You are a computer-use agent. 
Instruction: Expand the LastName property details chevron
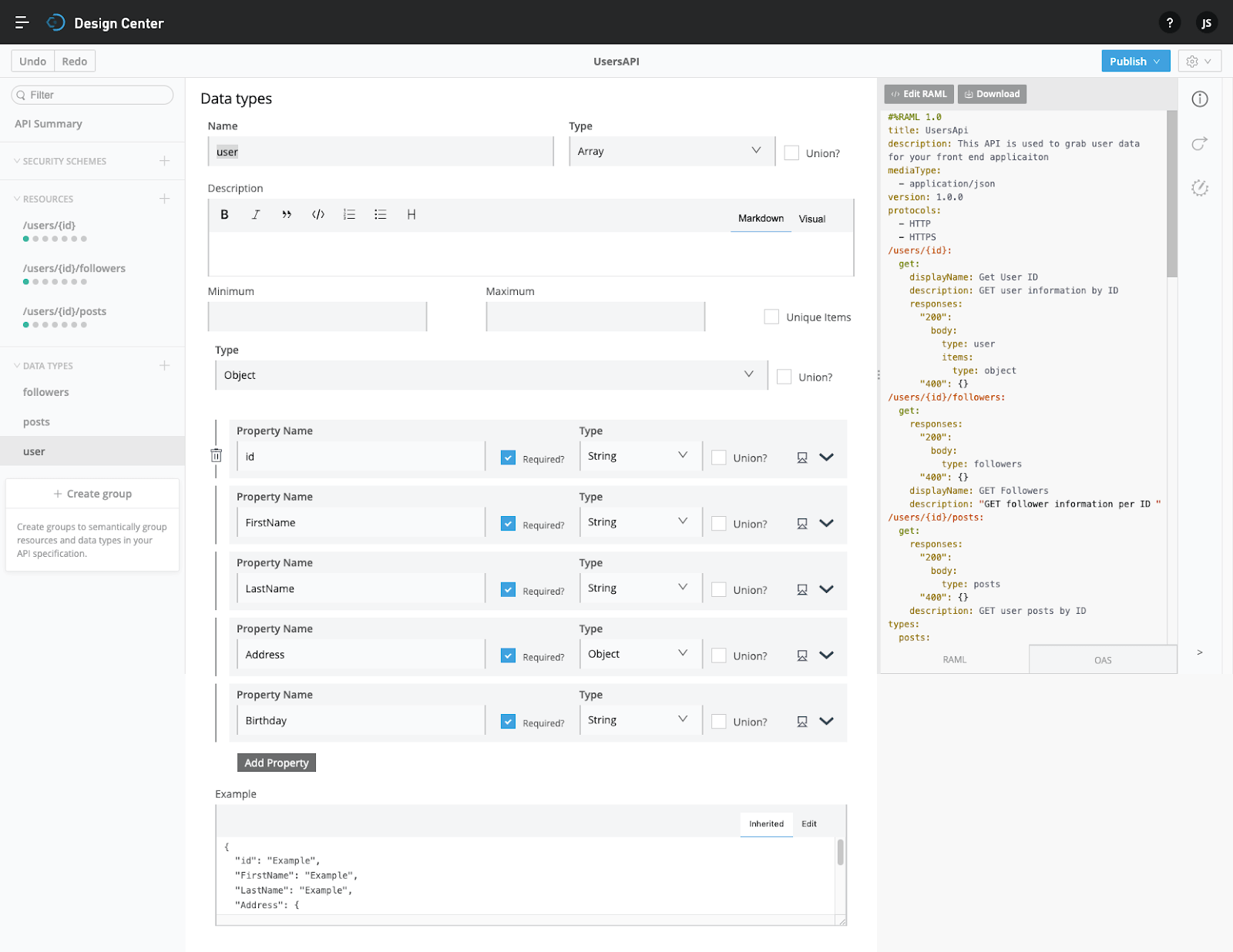(826, 589)
